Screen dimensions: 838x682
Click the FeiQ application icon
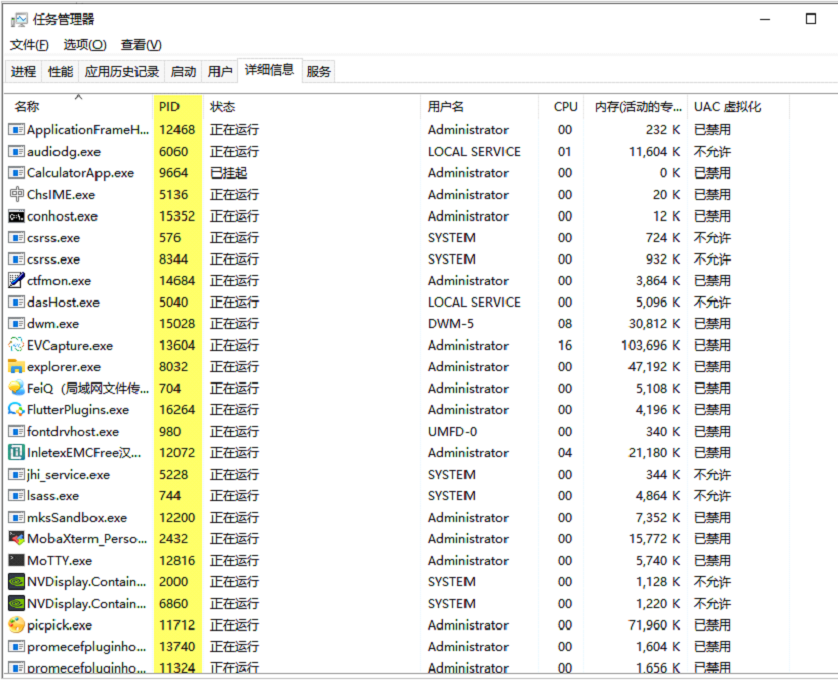[17, 388]
